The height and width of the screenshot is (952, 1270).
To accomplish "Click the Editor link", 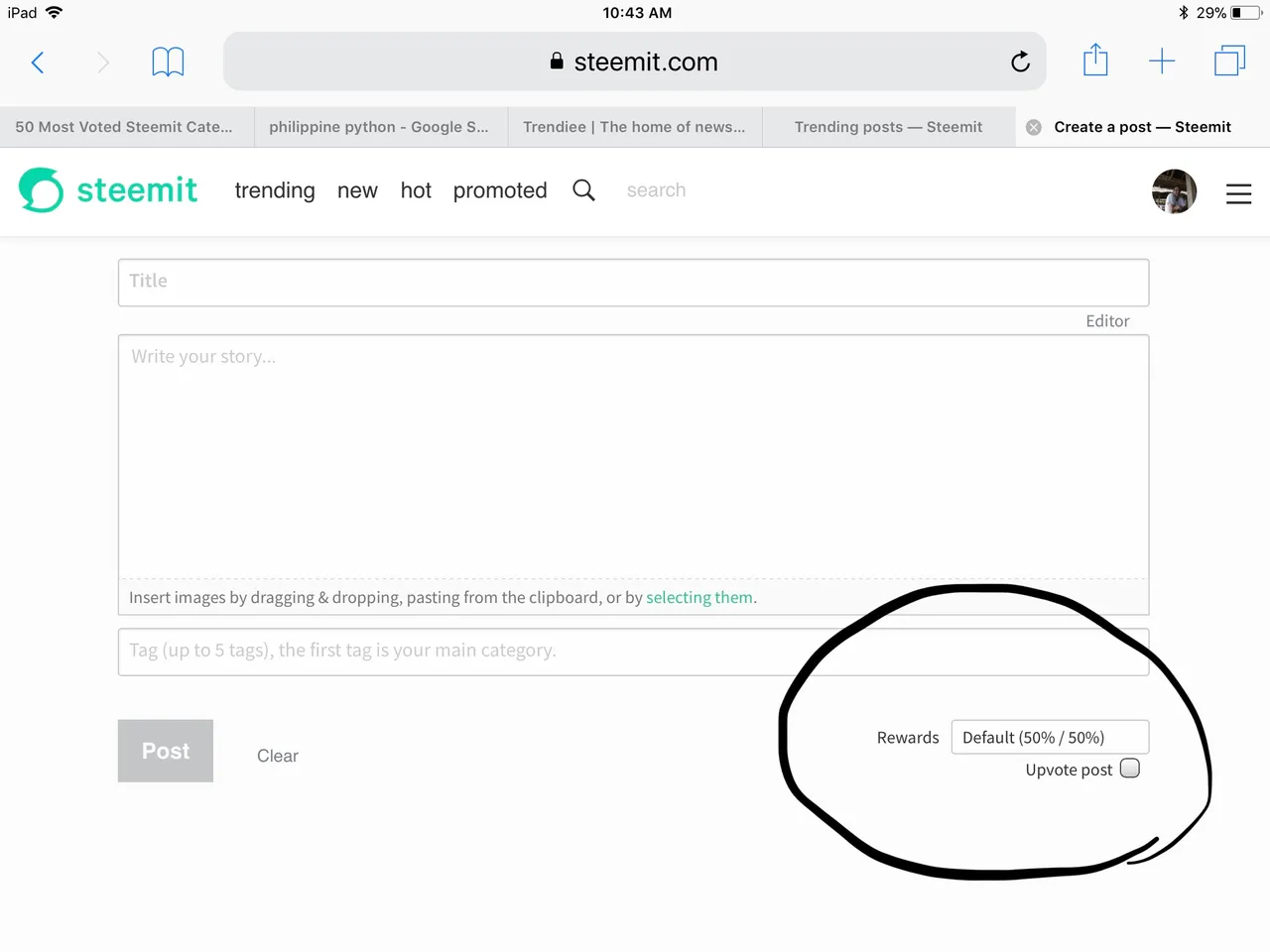I will [1107, 321].
